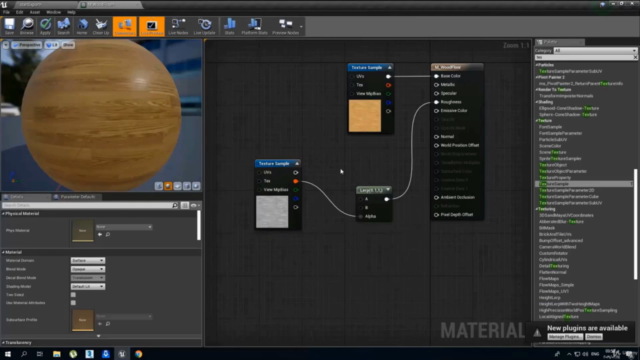Viewport: 640px width, 360px height.
Task: Click the Phys Material browse magnifier icon
Action: (x=108, y=234)
